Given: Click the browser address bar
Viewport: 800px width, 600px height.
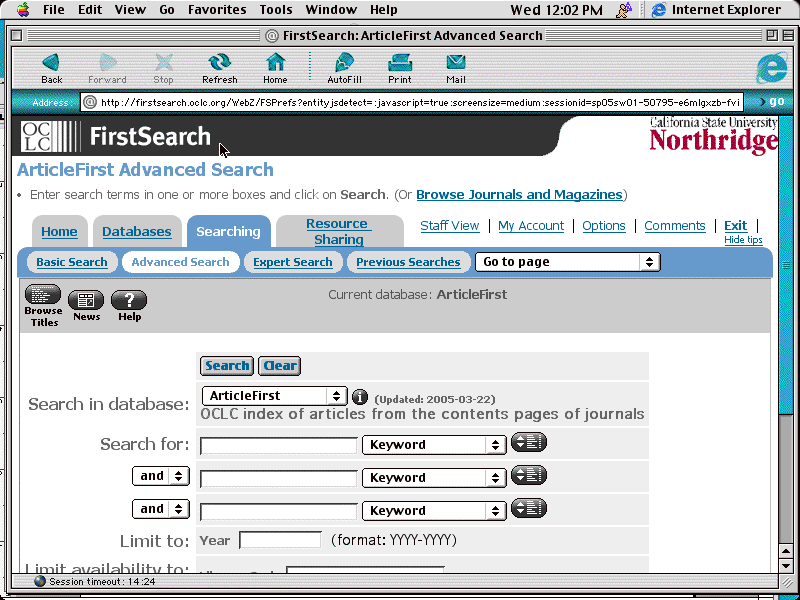Looking at the screenshot, I should coord(411,102).
